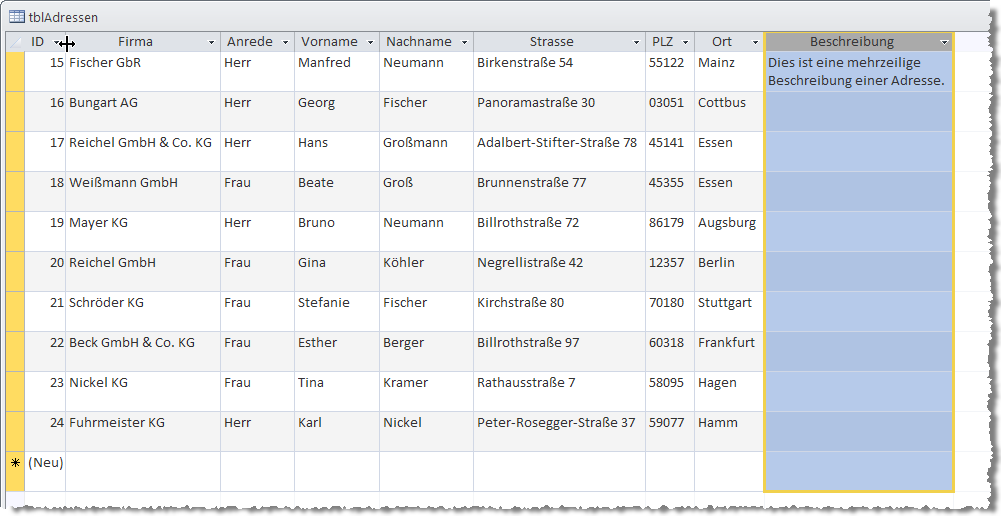Click the select-all corner box of the datasheet
Screen dimensions: 1001x516
pyautogui.click(x=15, y=42)
